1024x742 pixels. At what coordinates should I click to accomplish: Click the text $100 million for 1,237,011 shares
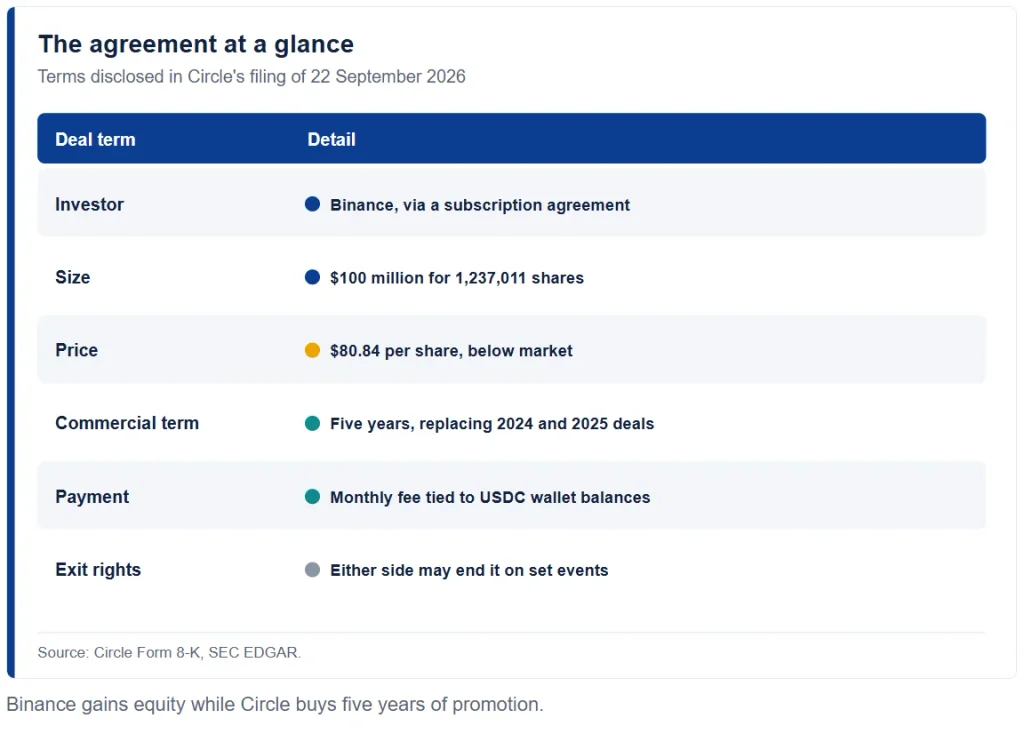tap(457, 278)
